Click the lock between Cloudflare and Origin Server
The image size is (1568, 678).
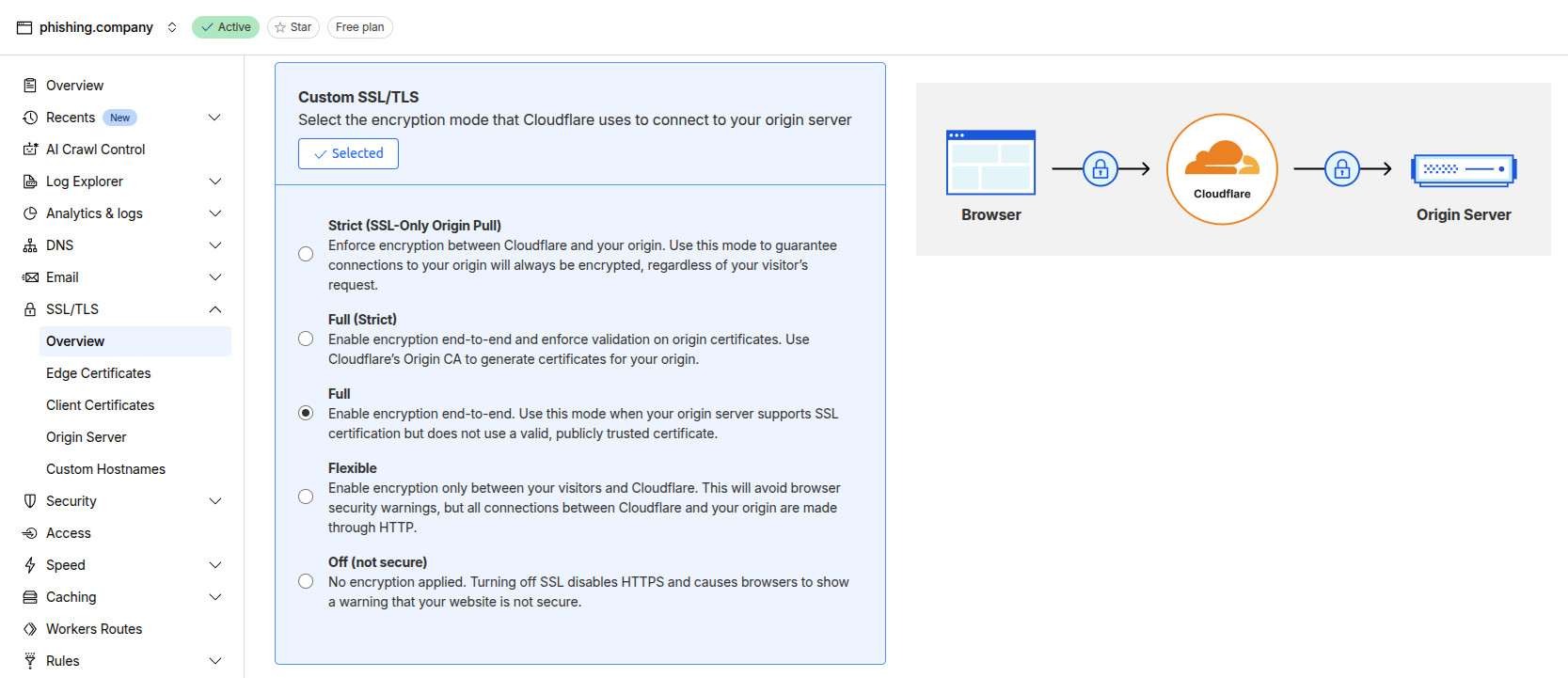[x=1342, y=169]
